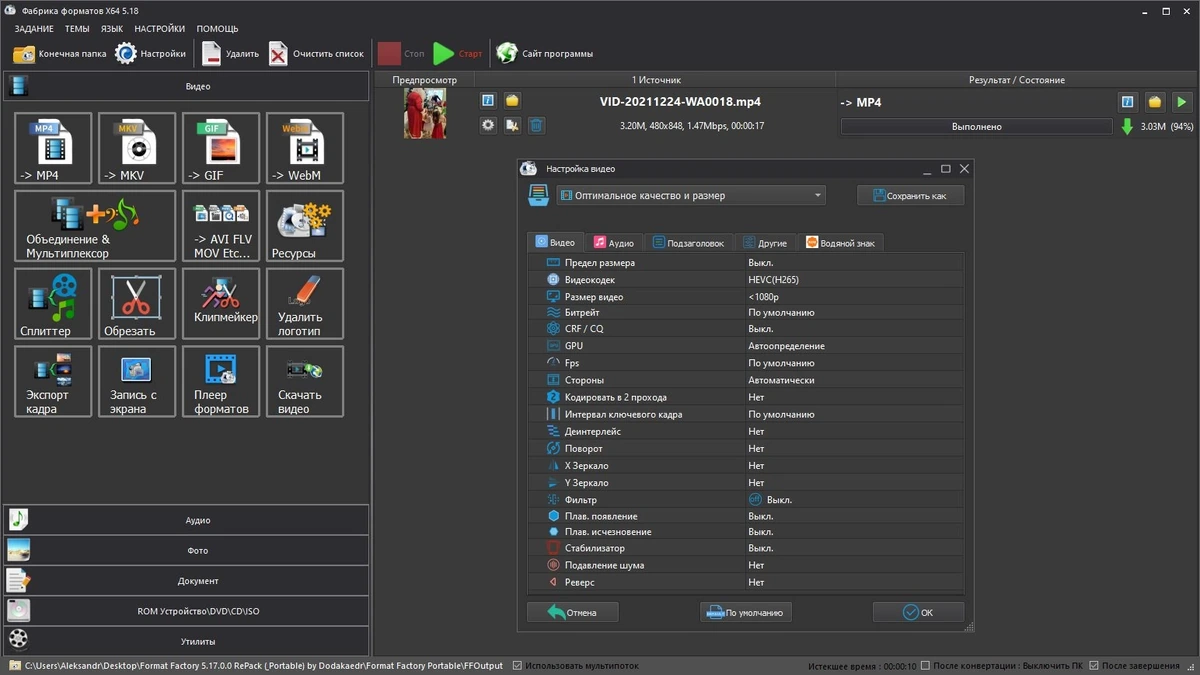Open the ЯЗЫК menu
1200x675 pixels.
coord(112,29)
